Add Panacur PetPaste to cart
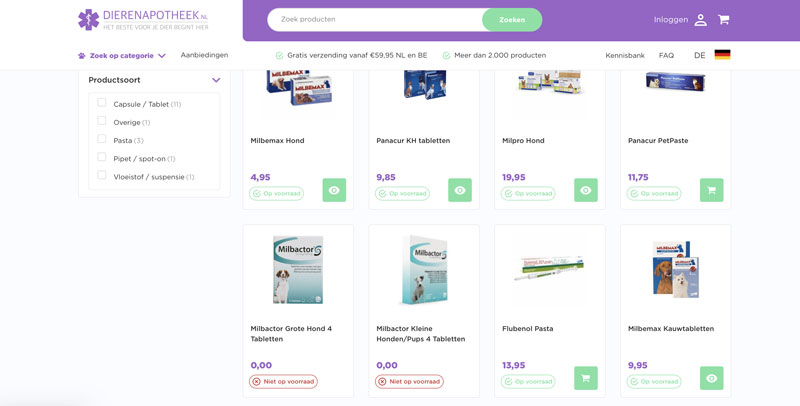 712,190
